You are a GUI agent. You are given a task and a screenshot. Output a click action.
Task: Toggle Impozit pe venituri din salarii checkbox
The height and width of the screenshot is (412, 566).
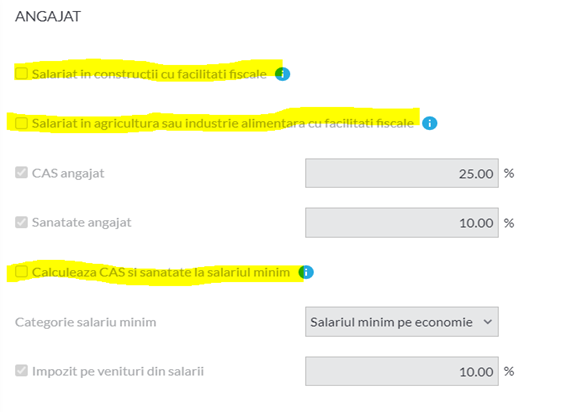click(x=21, y=370)
